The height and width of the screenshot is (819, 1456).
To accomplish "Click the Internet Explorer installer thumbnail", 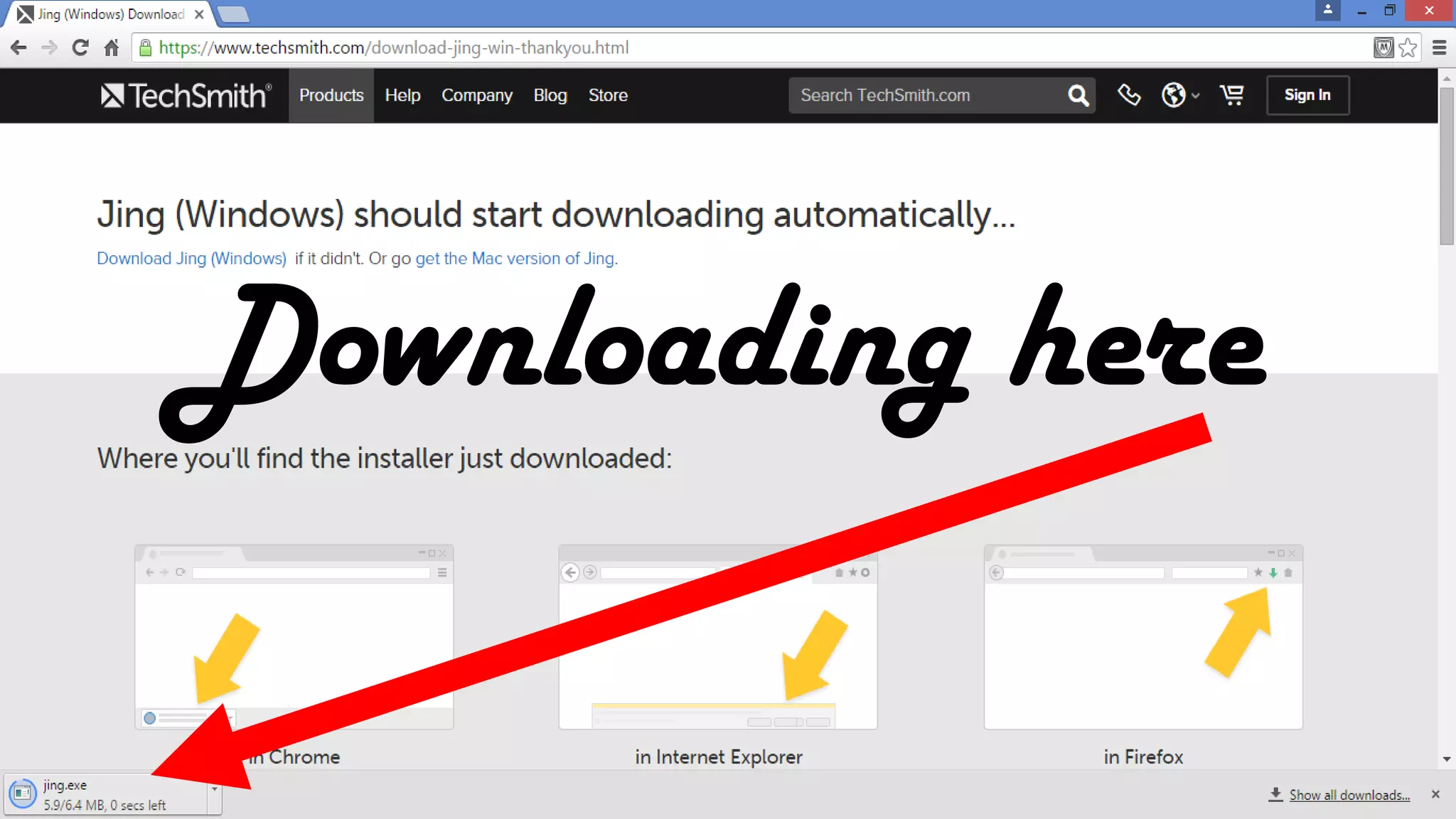I will tap(718, 637).
